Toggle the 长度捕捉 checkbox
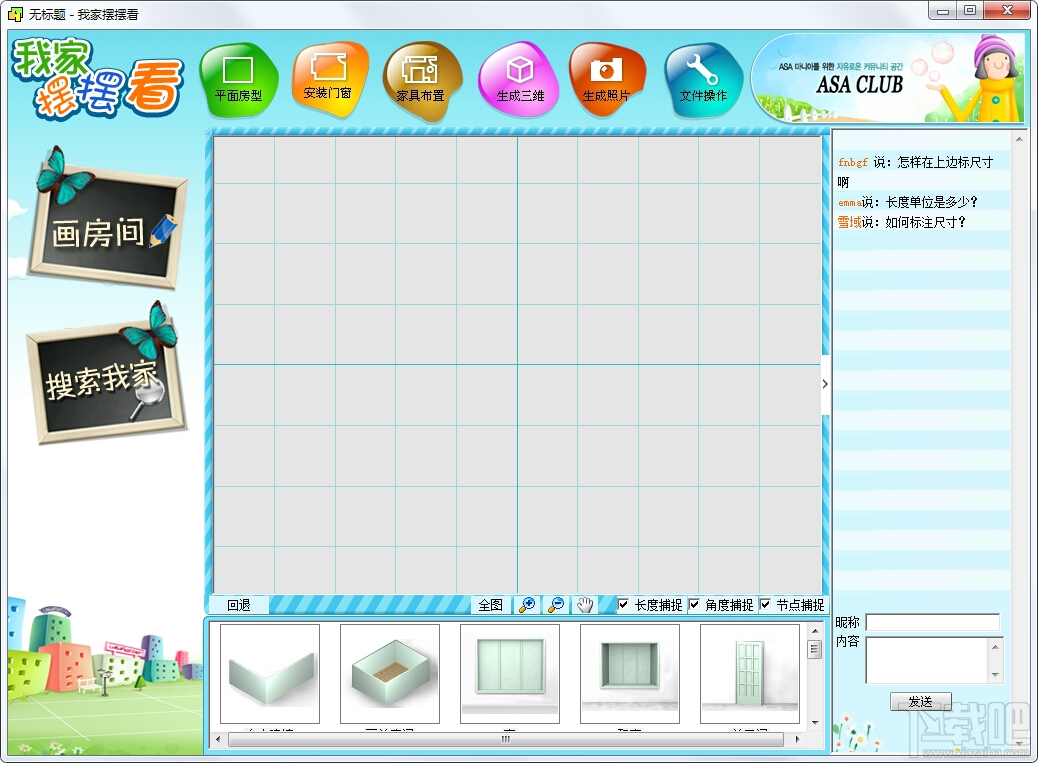This screenshot has width=1038, height=763. 623,604
